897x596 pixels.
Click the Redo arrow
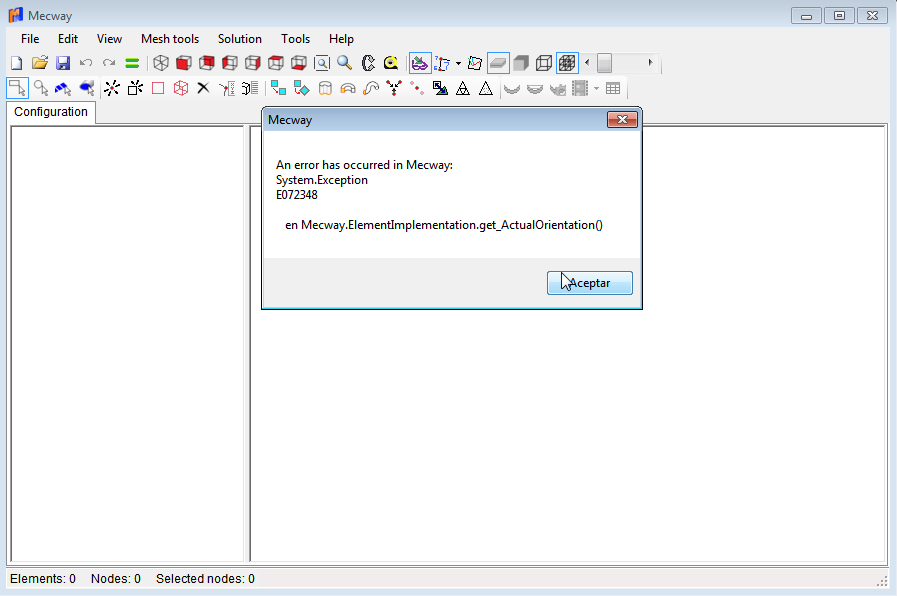point(109,63)
